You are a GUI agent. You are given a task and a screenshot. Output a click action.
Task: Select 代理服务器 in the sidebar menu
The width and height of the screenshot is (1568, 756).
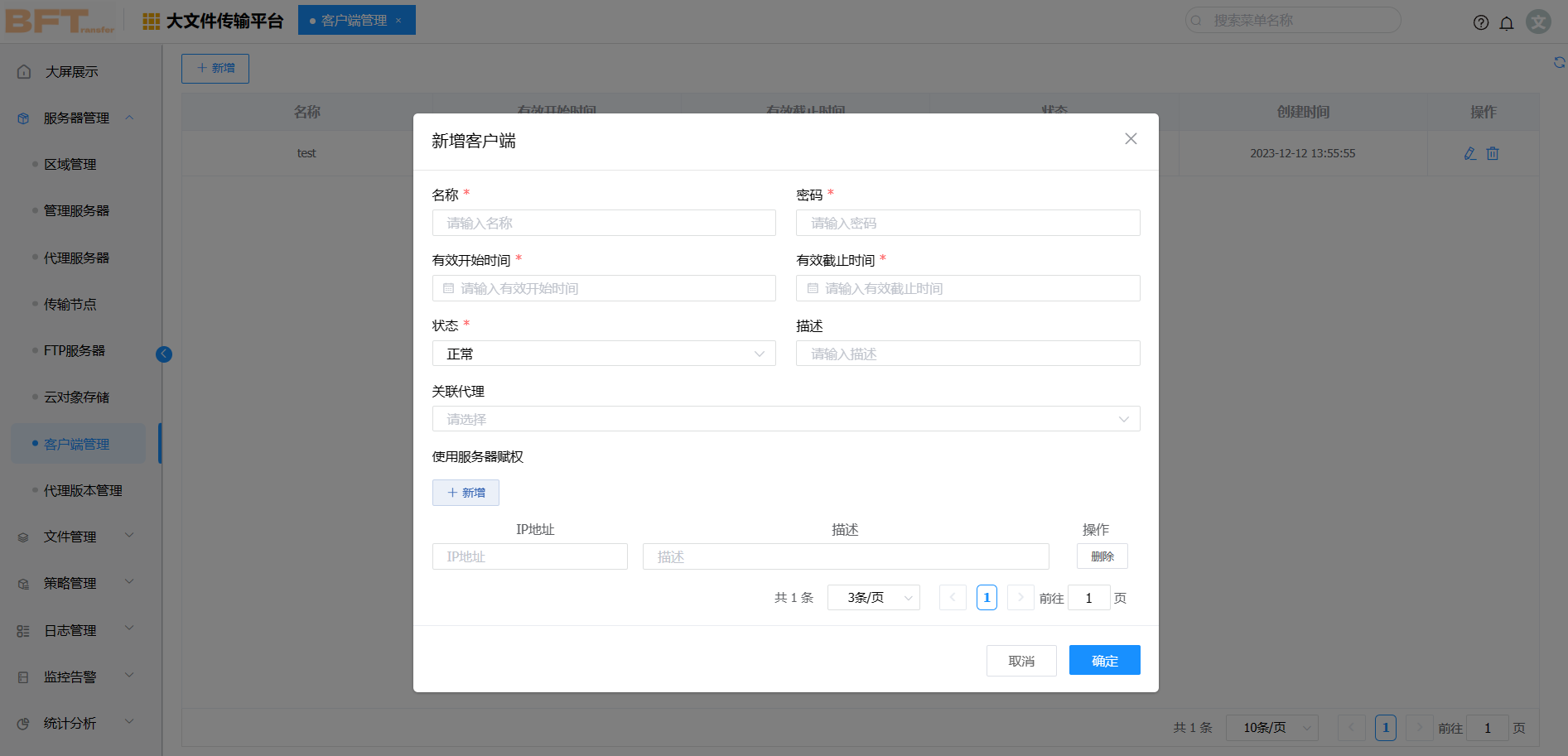point(77,258)
